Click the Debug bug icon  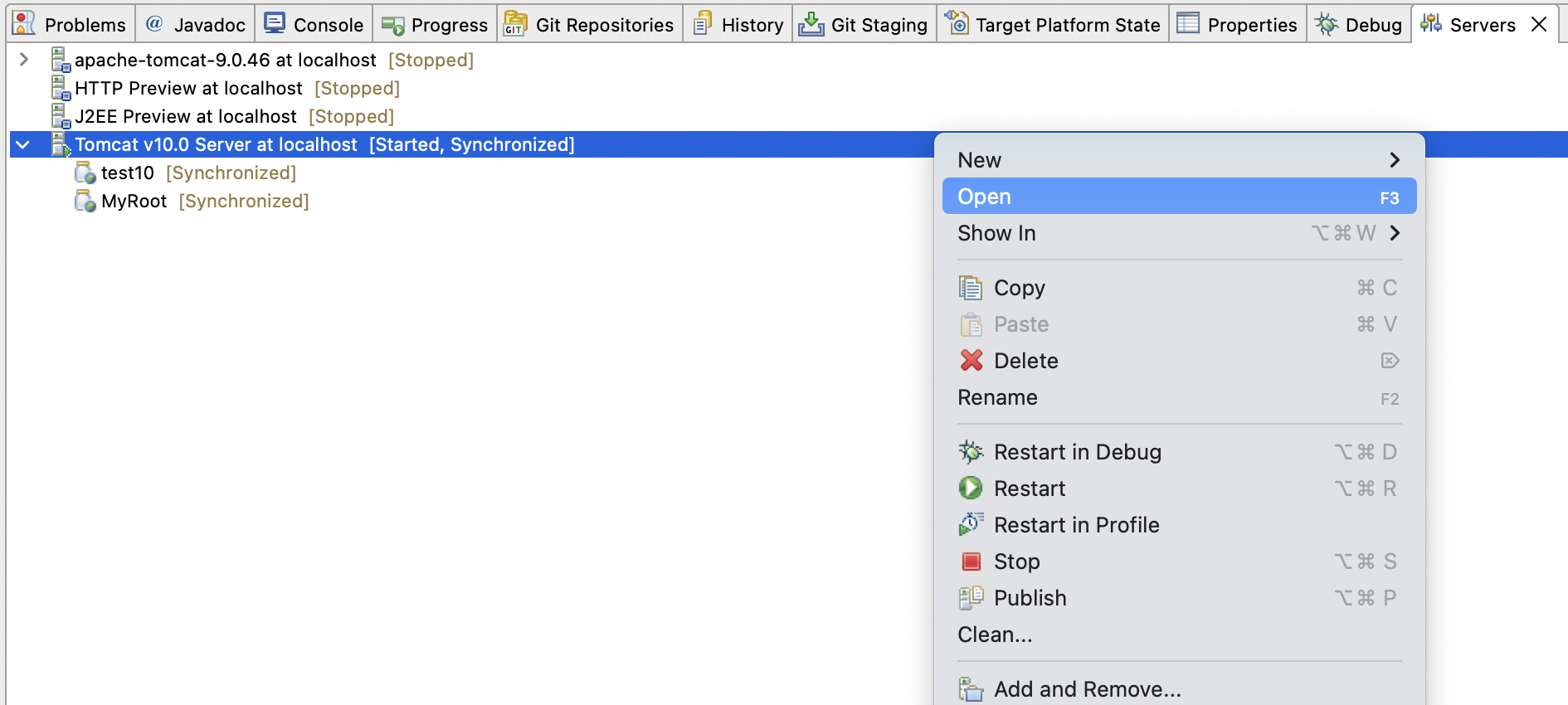1327,24
